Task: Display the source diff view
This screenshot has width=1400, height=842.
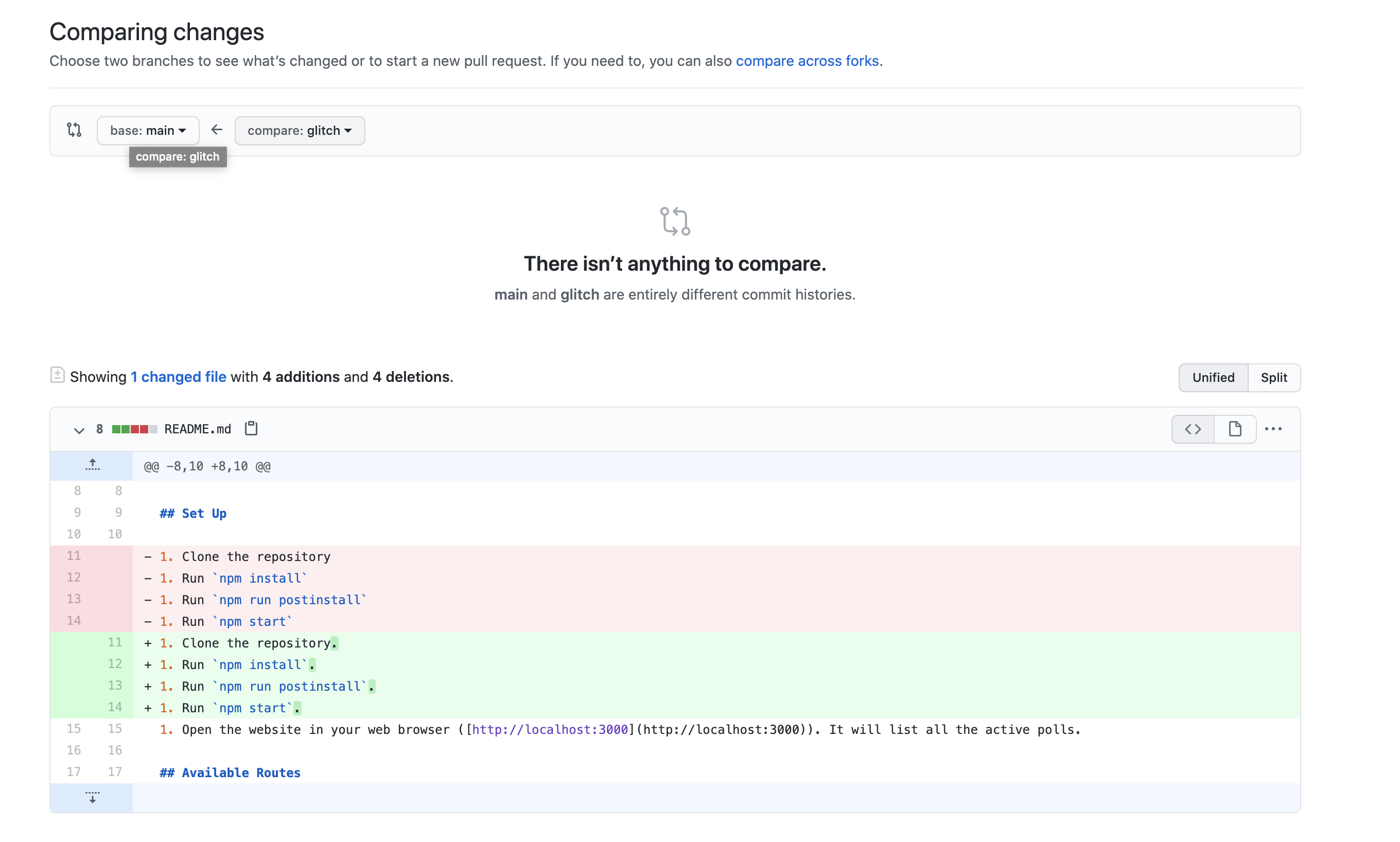Action: 1193,429
